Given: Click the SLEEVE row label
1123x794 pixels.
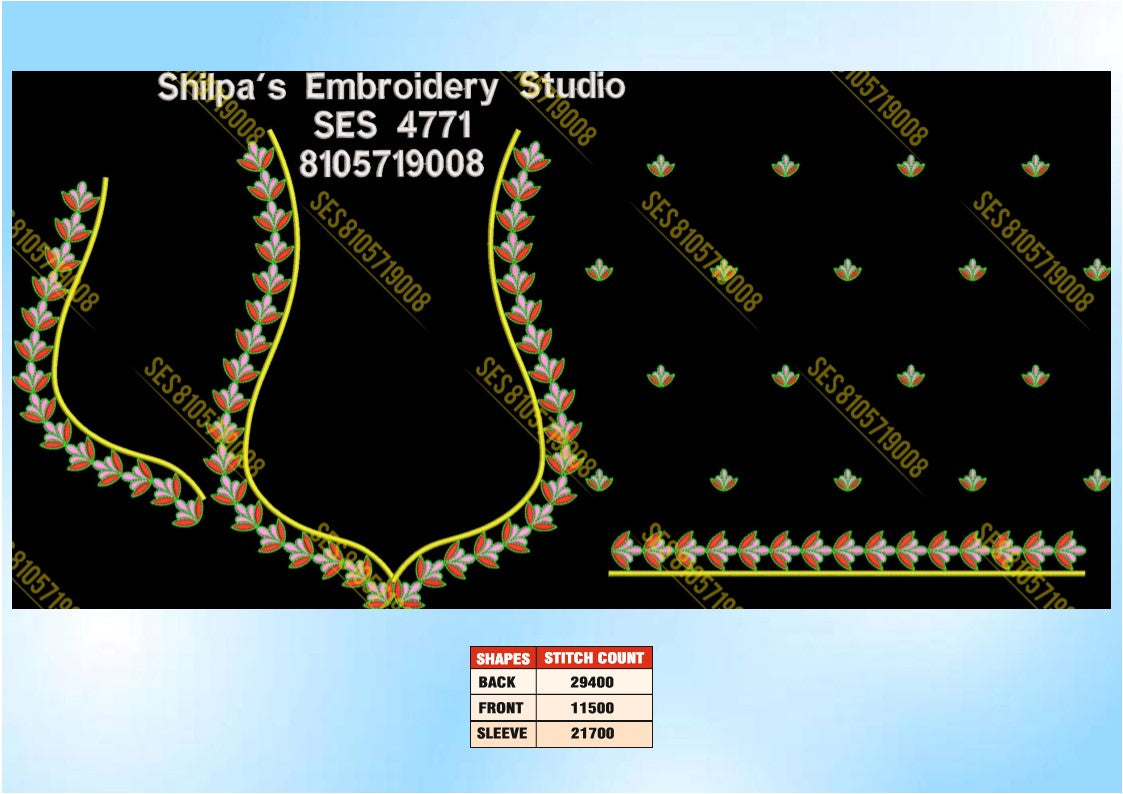Looking at the screenshot, I should pos(502,733).
